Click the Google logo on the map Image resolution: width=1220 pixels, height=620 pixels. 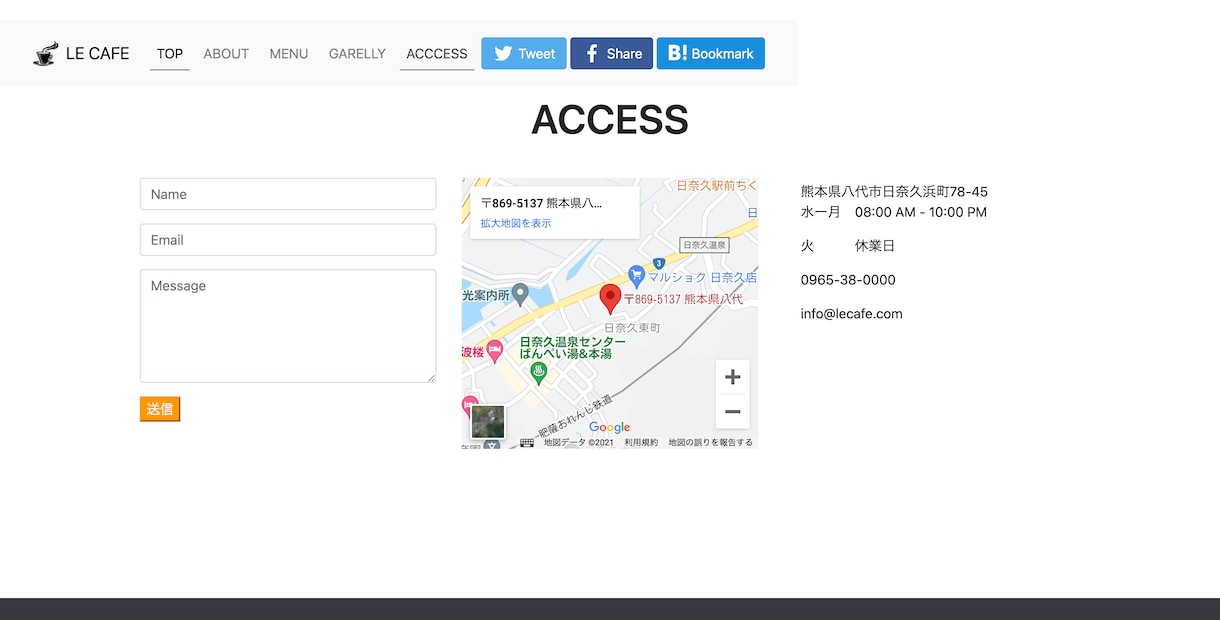click(609, 428)
